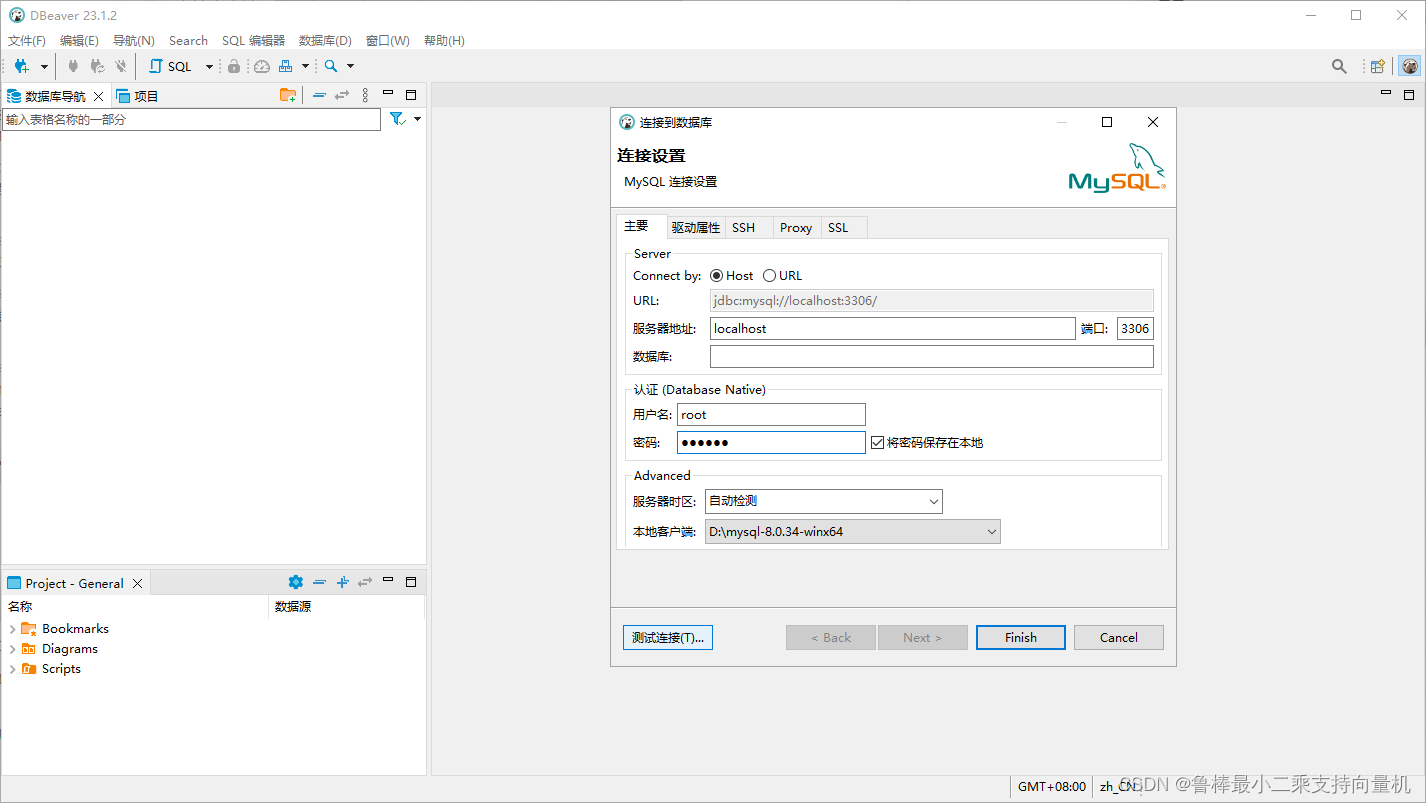Screen dimensions: 1426x803
Task: Click the blue database tasks blocks icon
Action: click(x=286, y=66)
